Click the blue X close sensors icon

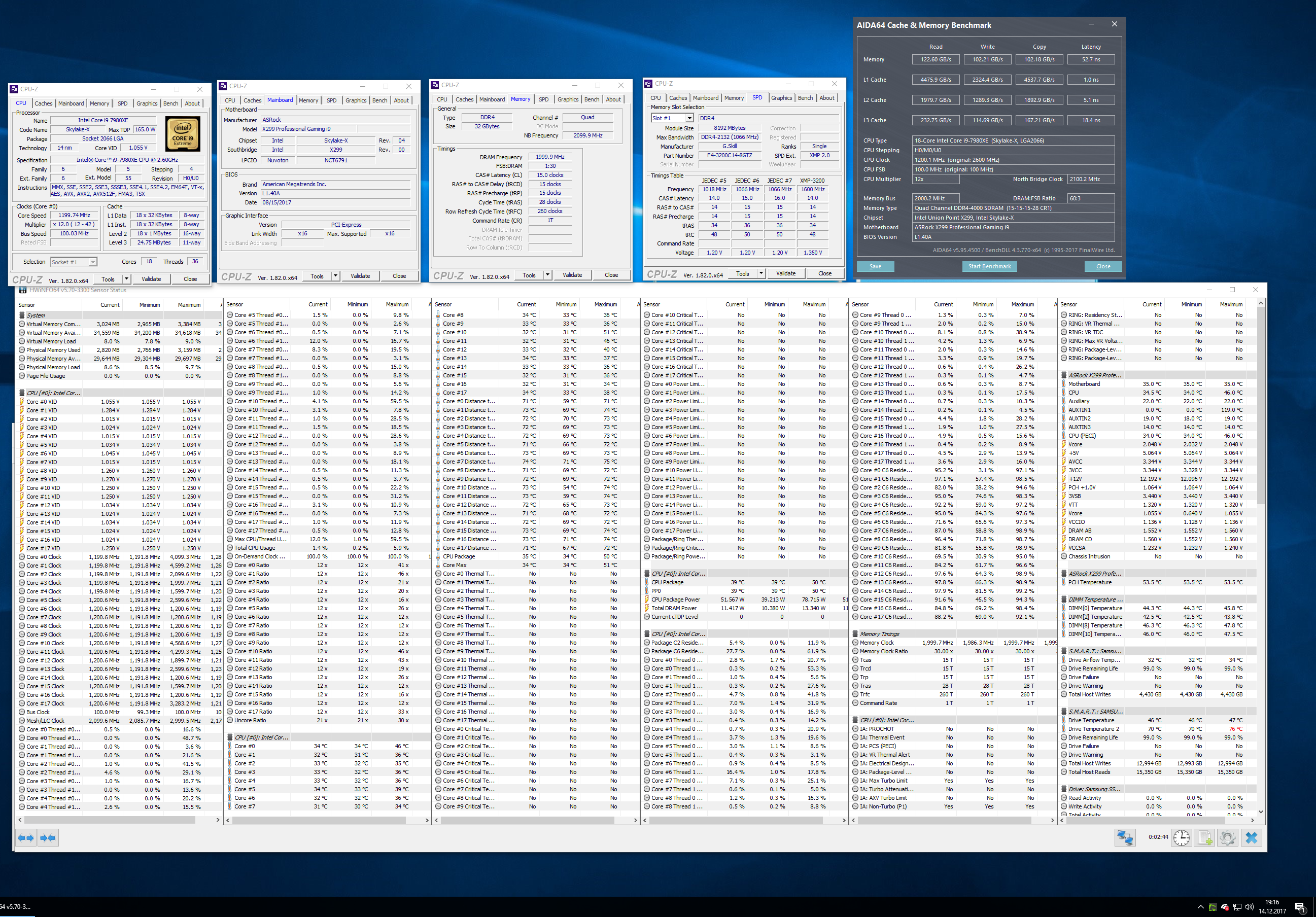tap(1251, 838)
